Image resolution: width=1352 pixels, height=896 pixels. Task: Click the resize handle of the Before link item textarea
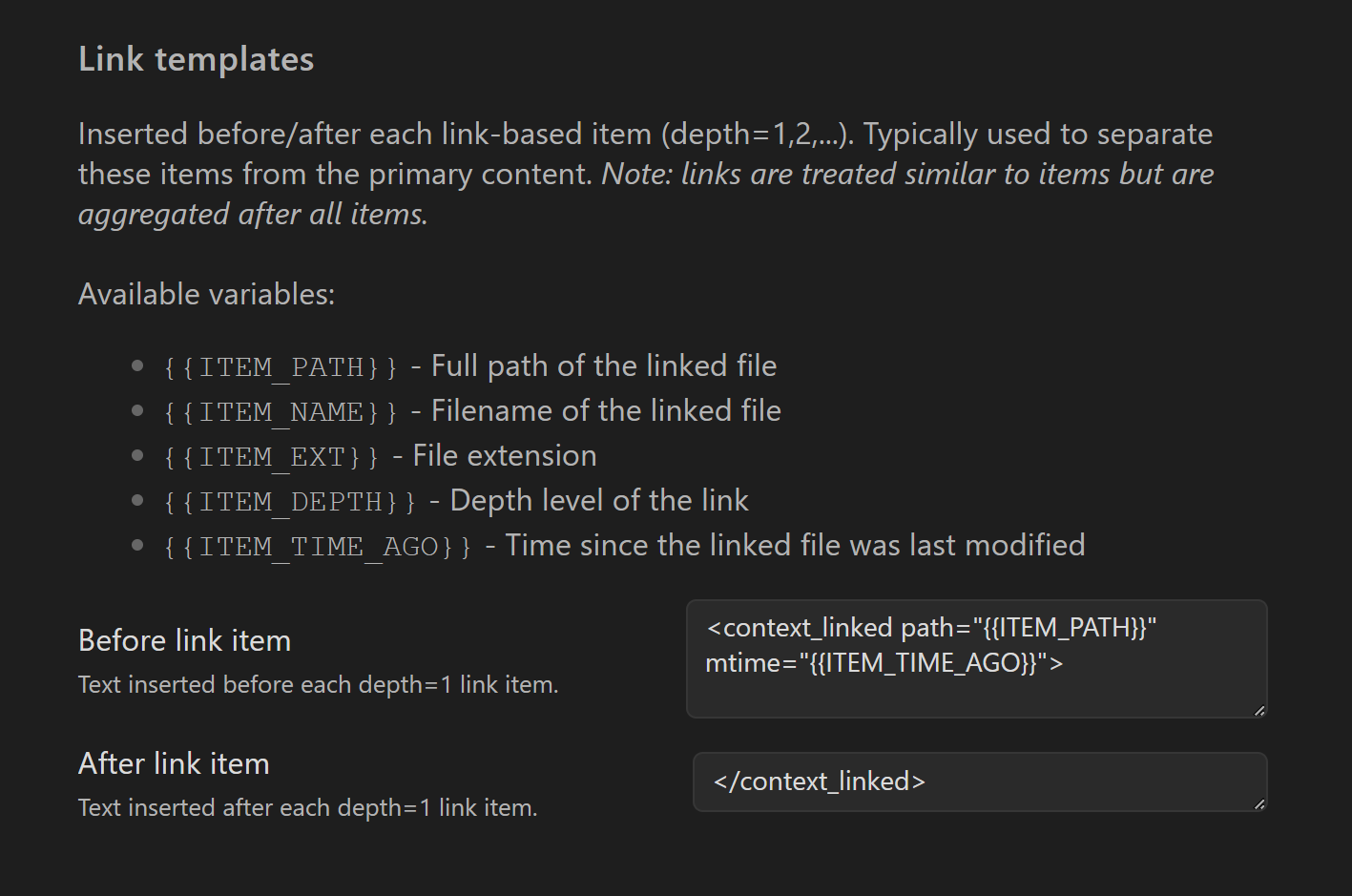tap(1258, 709)
